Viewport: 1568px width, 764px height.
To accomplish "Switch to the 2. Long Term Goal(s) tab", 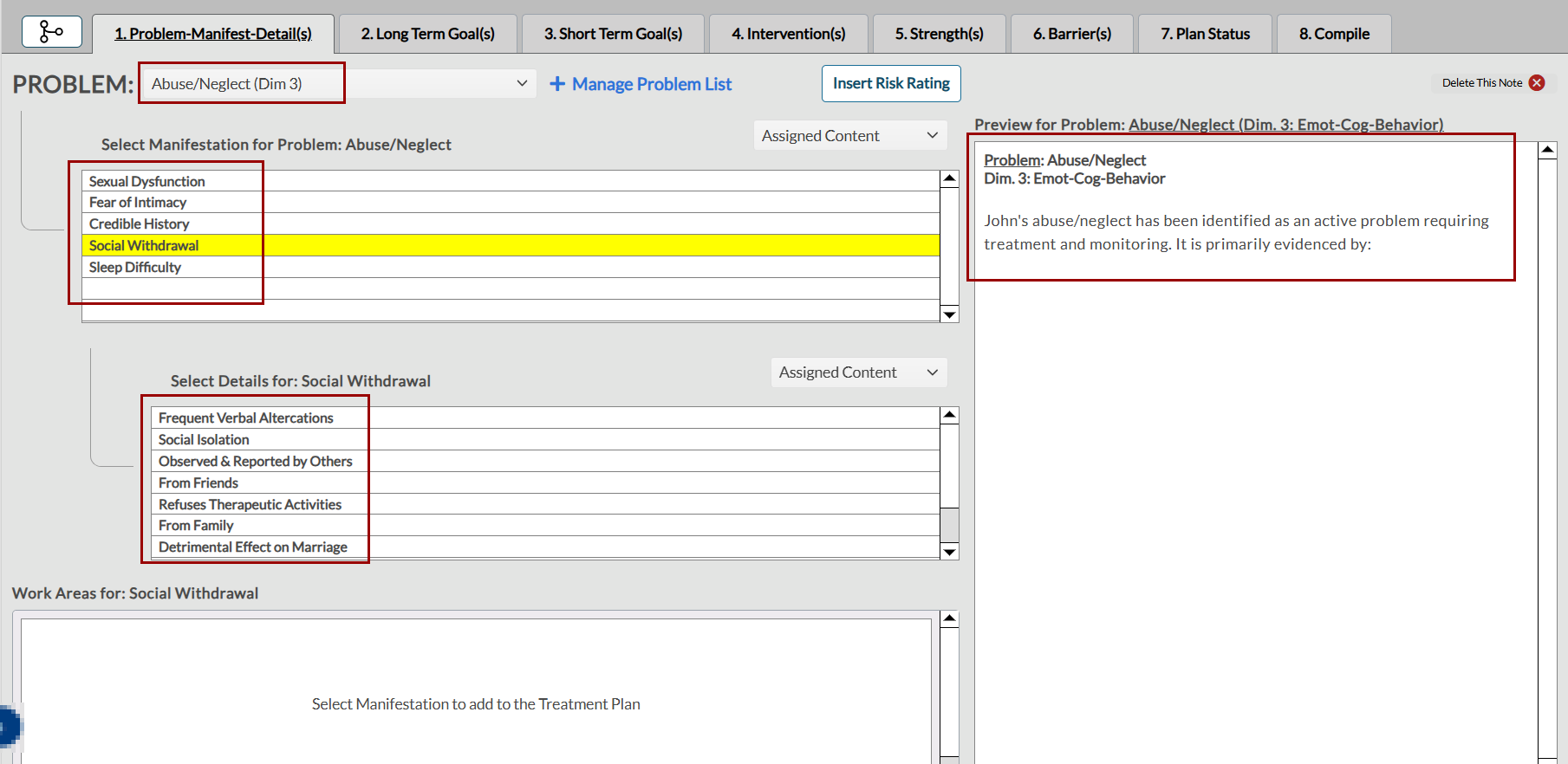I will click(x=428, y=34).
